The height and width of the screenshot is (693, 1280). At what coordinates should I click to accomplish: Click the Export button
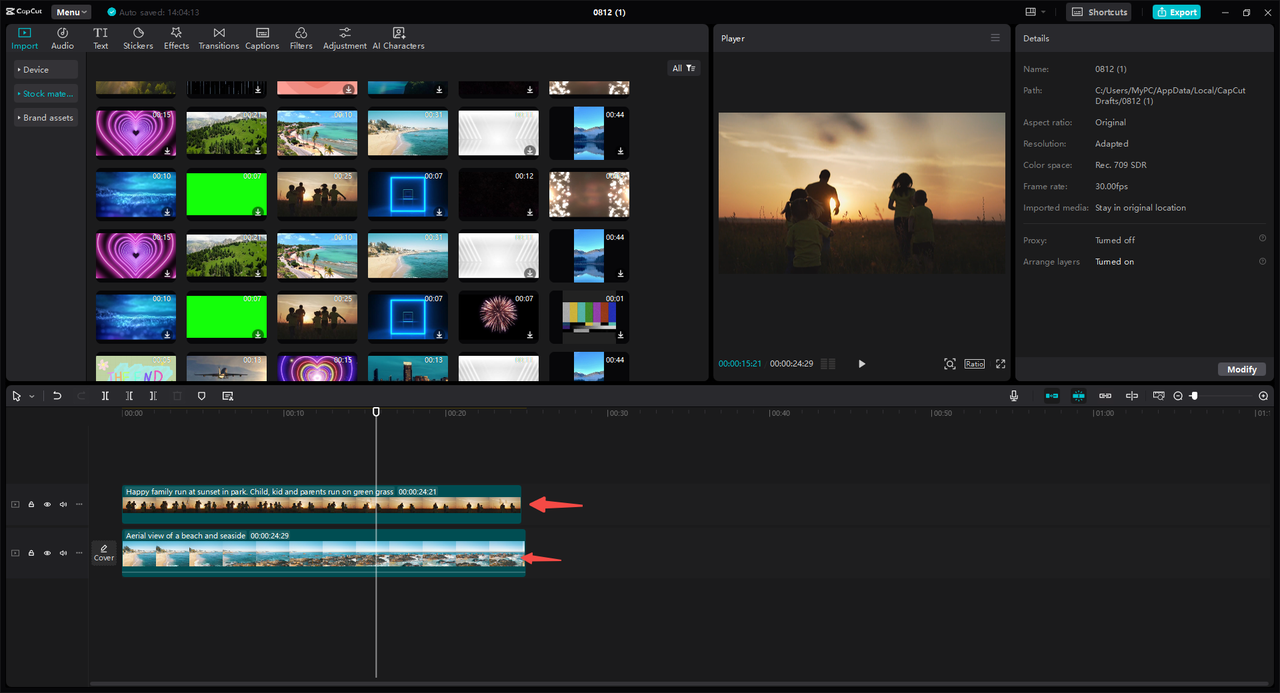click(x=1176, y=12)
